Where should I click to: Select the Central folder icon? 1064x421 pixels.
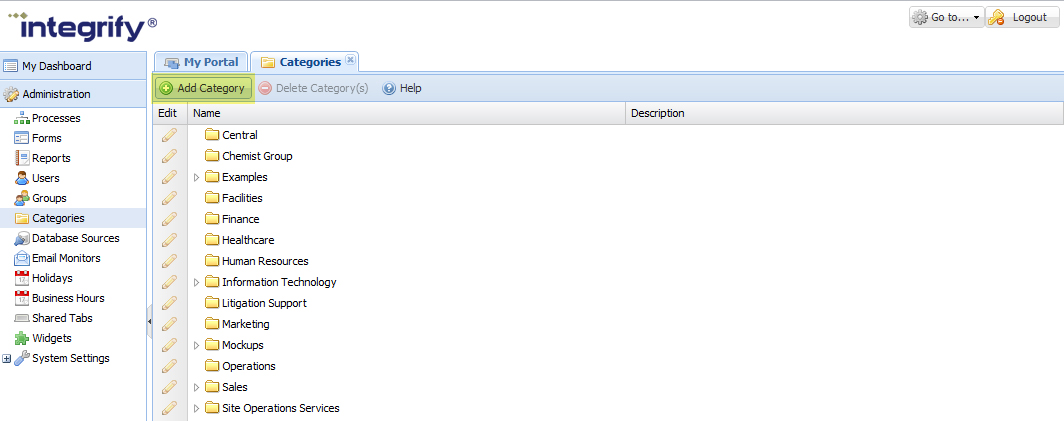212,135
